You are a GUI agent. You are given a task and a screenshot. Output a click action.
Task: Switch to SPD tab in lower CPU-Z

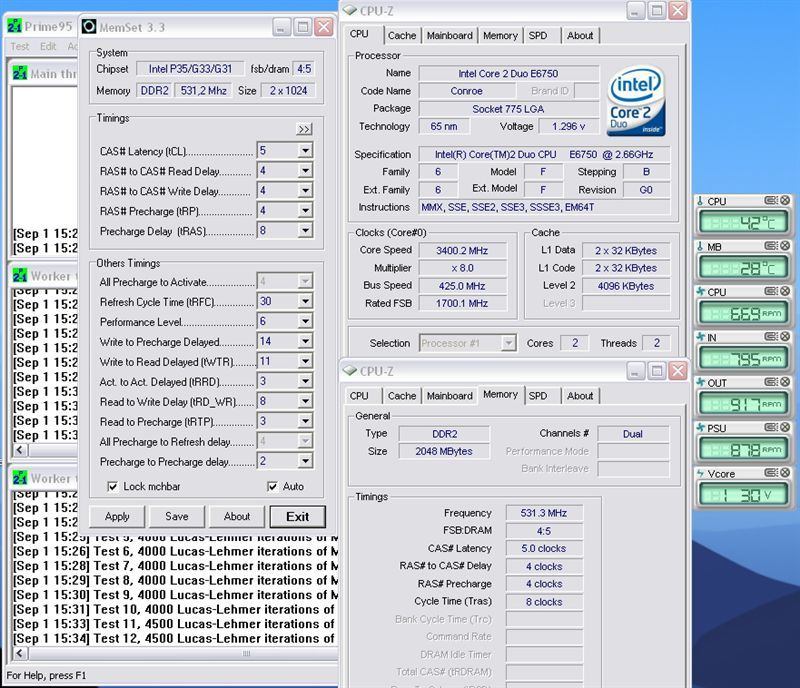(538, 396)
